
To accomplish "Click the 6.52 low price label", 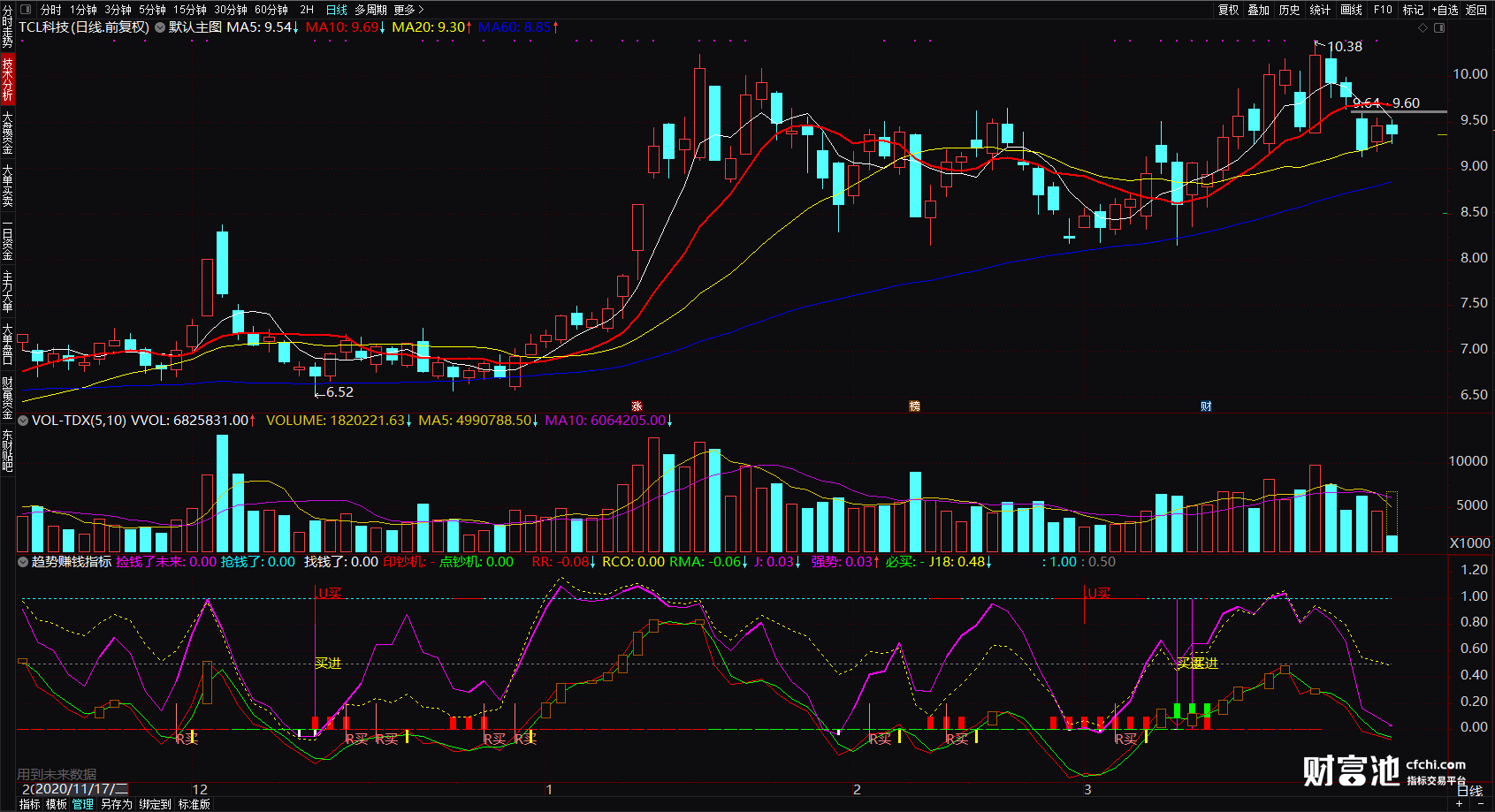I will coord(339,392).
